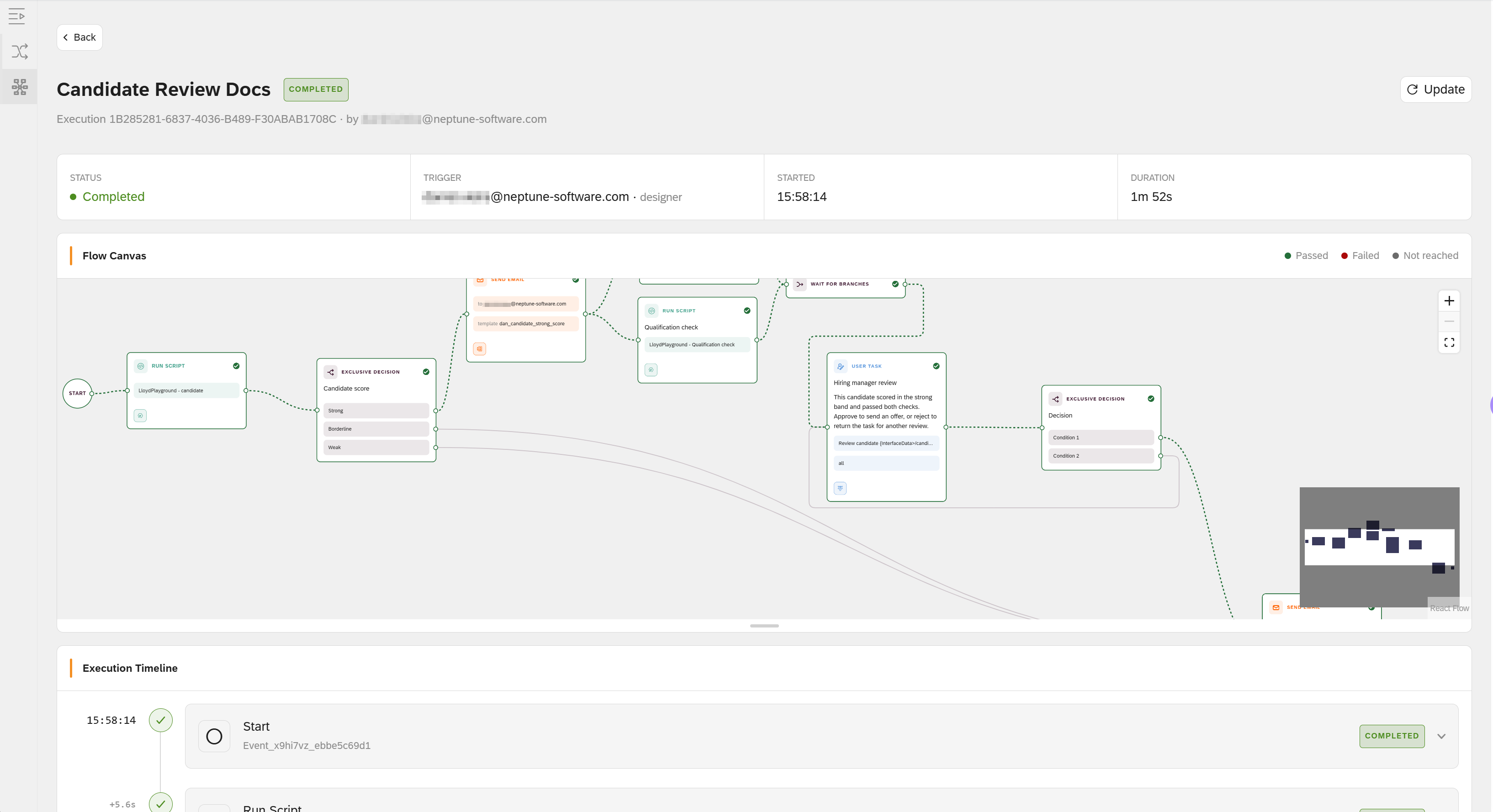Click the 15:58:14 timeline checkmark marker
The image size is (1493, 812).
point(160,721)
